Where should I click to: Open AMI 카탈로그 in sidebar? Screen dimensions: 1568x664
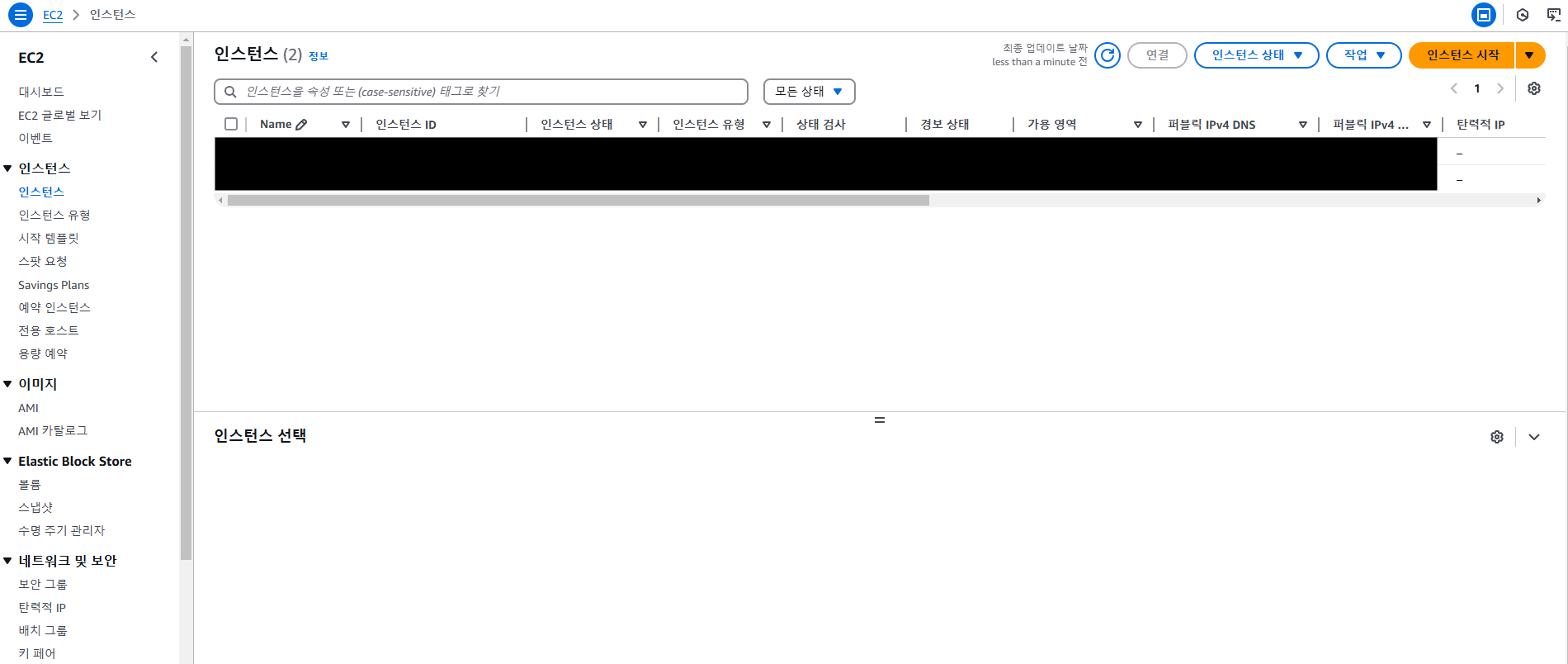[x=53, y=431]
